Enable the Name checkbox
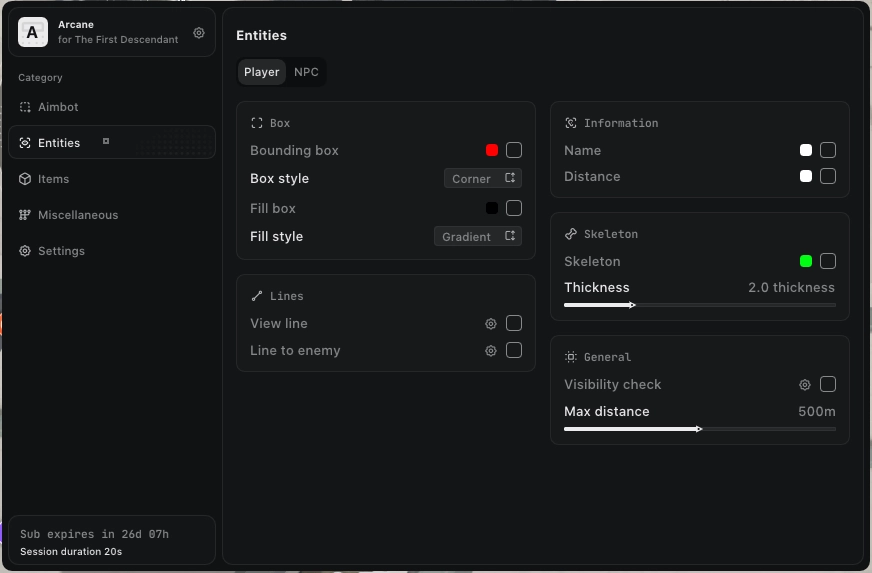 [x=828, y=150]
